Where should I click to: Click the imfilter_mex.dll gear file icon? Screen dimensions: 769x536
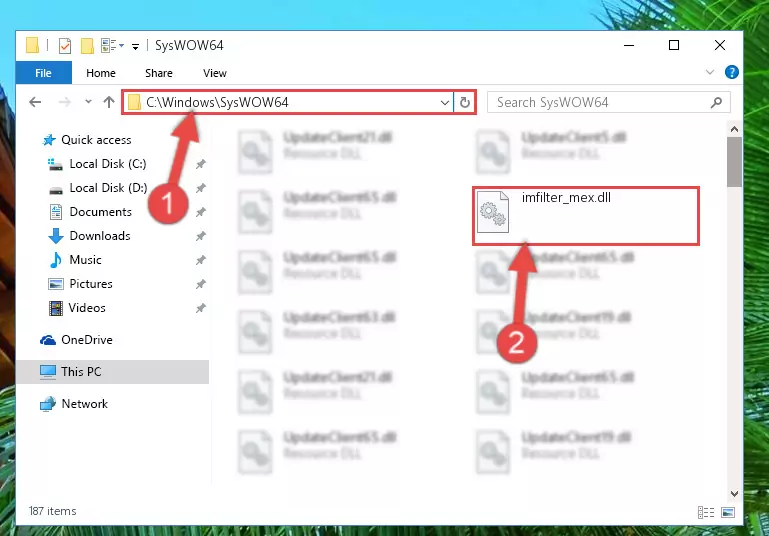(x=493, y=212)
